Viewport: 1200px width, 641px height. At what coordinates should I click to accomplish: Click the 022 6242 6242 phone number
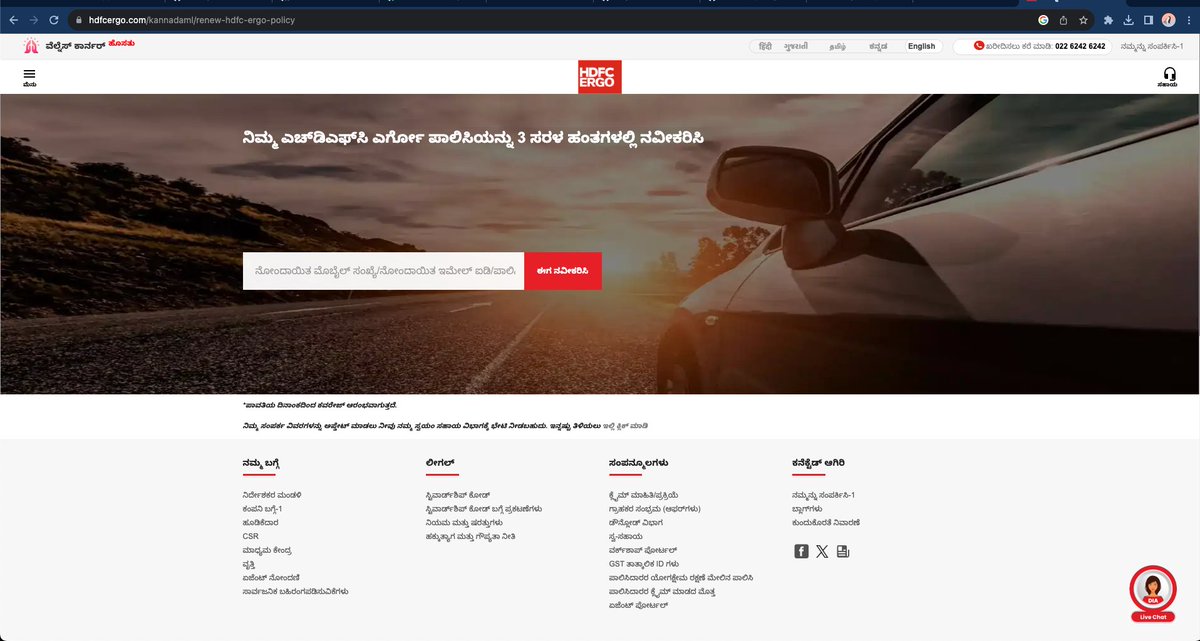pyautogui.click(x=1080, y=46)
